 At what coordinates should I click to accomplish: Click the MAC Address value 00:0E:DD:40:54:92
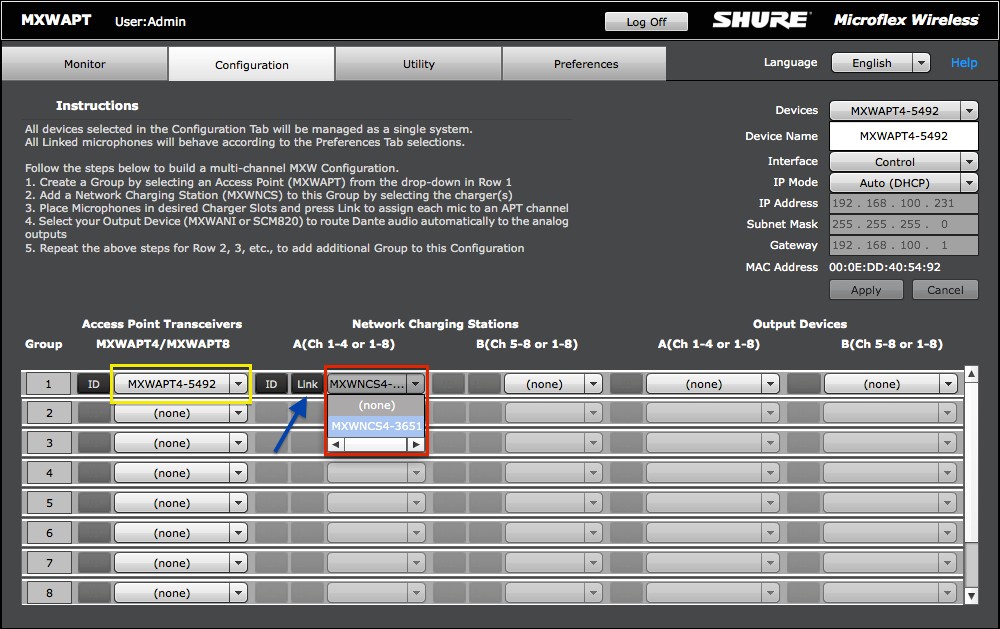point(885,267)
